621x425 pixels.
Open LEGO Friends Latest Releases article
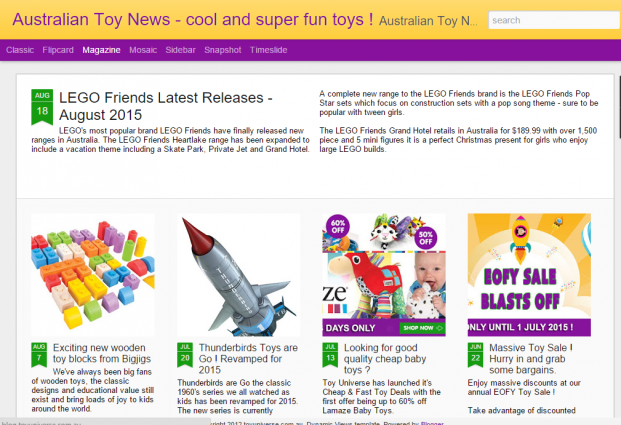[x=180, y=105]
